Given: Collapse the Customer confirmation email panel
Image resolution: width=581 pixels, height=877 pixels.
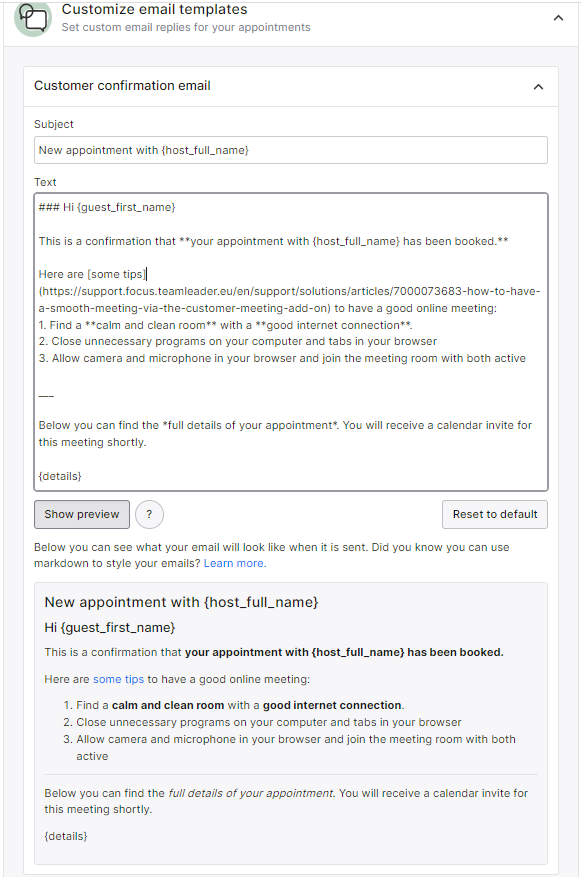Looking at the screenshot, I should click(x=538, y=87).
